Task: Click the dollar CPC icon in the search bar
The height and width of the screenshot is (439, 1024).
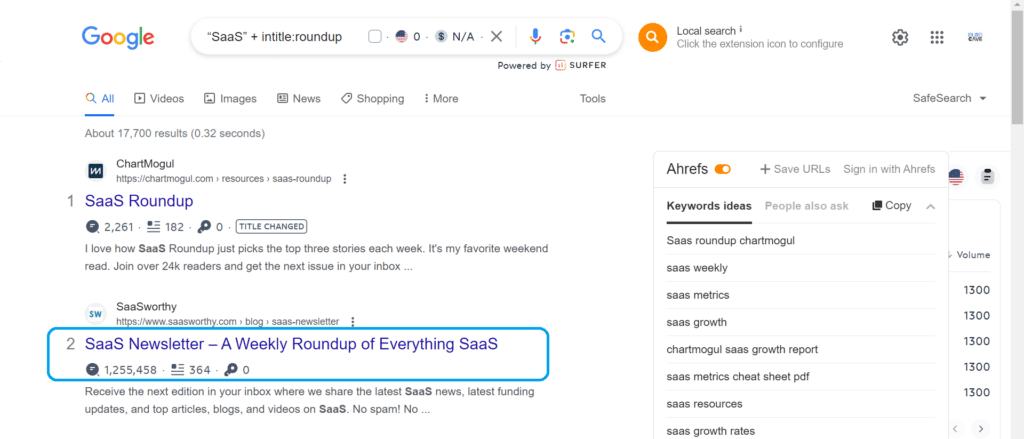Action: (441, 37)
